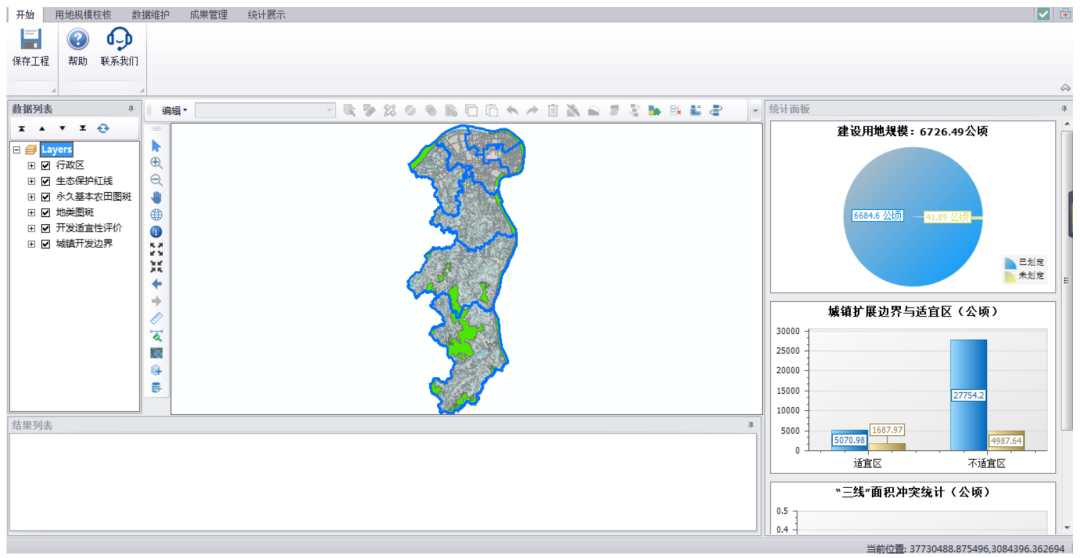Expand the 城镇开发边界 layer node
This screenshot has height=558, width=1080.
(31, 244)
